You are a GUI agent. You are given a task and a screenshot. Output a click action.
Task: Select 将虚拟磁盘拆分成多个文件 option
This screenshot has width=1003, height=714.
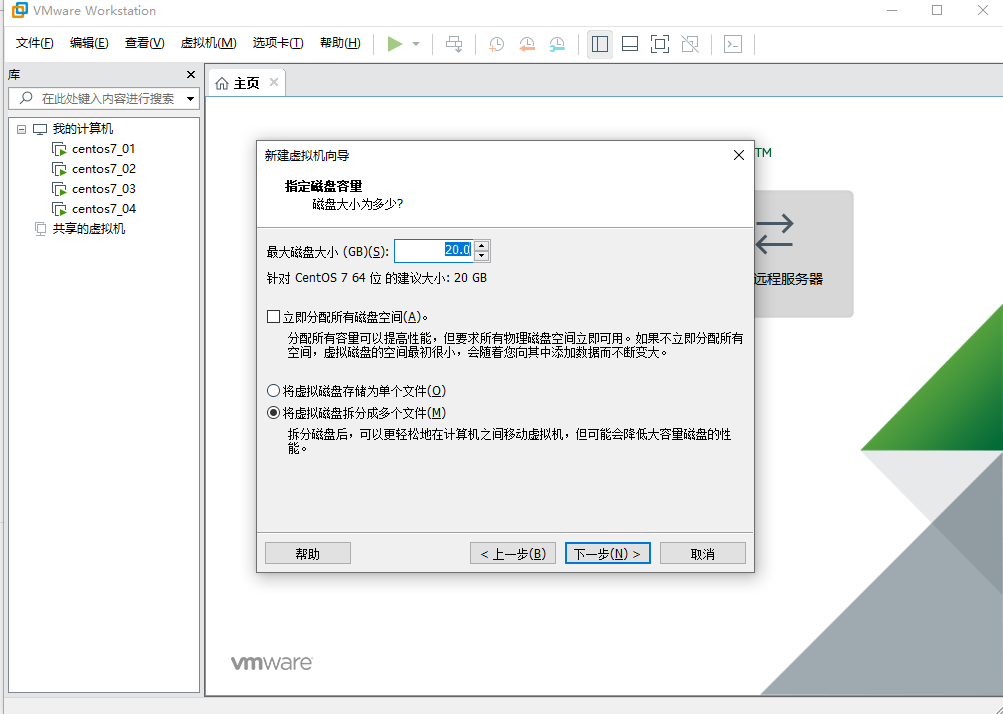272,412
